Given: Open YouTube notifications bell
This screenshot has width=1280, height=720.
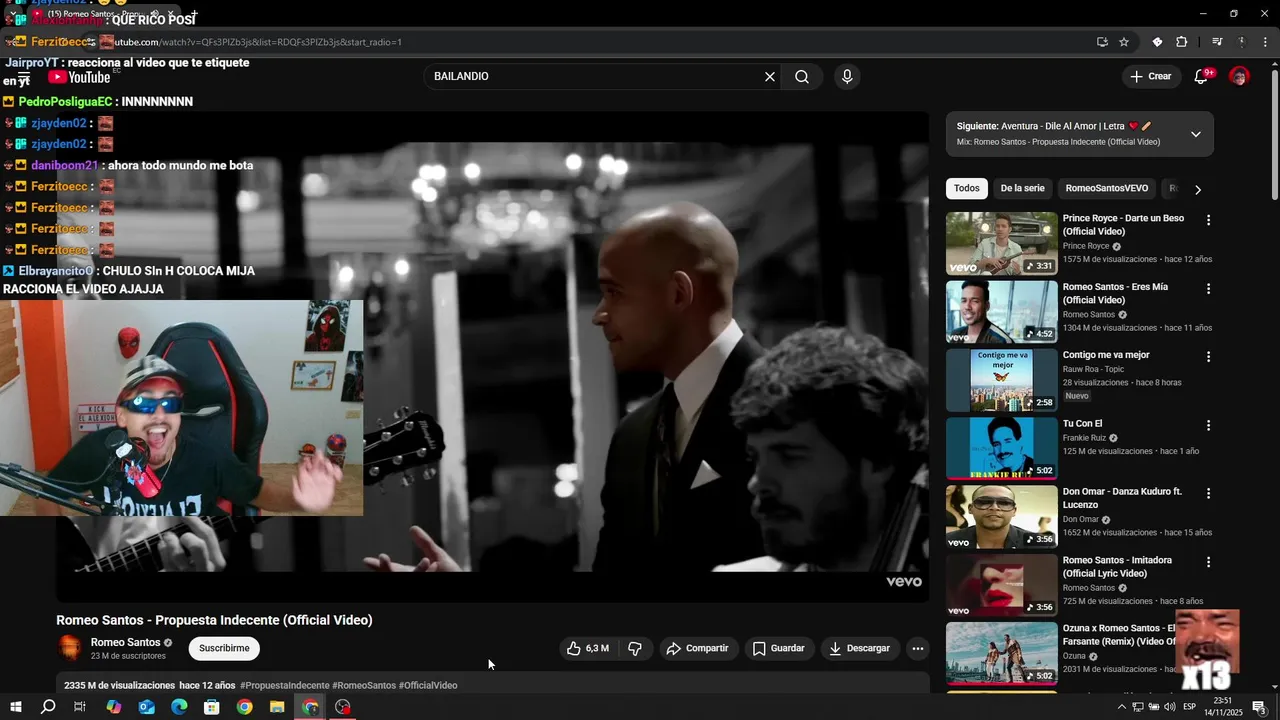Looking at the screenshot, I should (x=1202, y=77).
